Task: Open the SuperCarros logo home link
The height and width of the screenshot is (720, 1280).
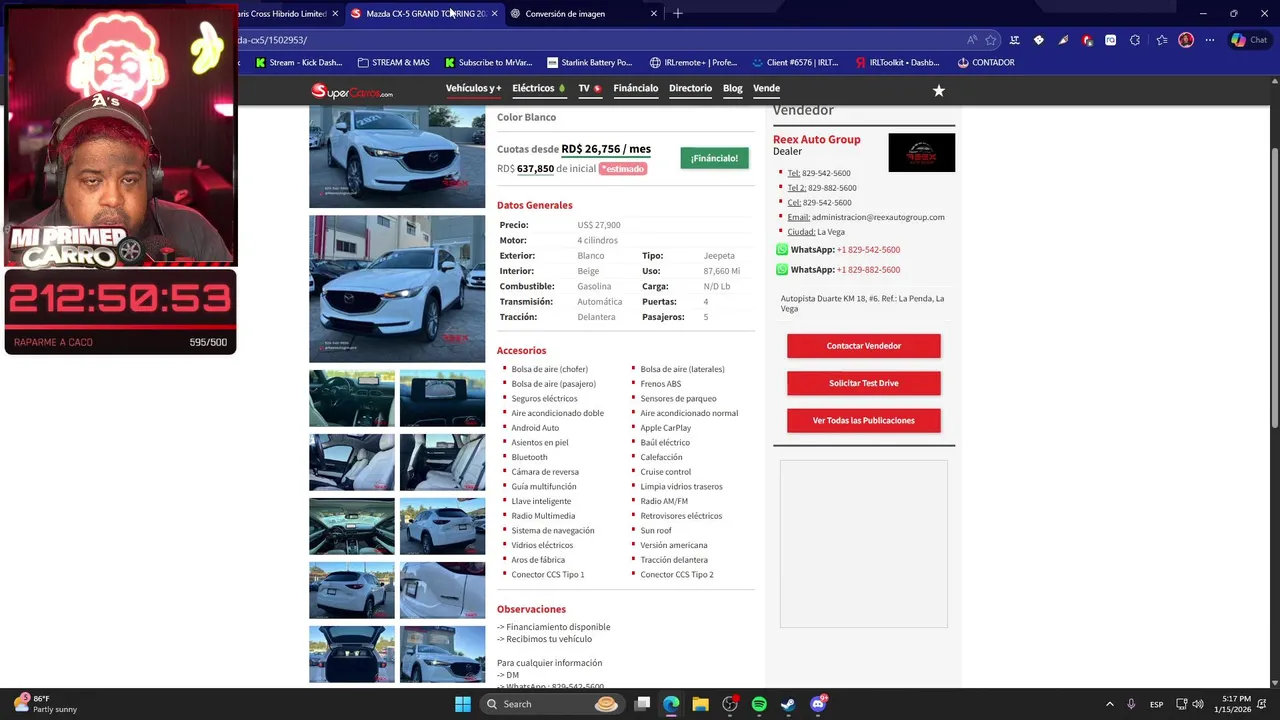Action: point(351,91)
